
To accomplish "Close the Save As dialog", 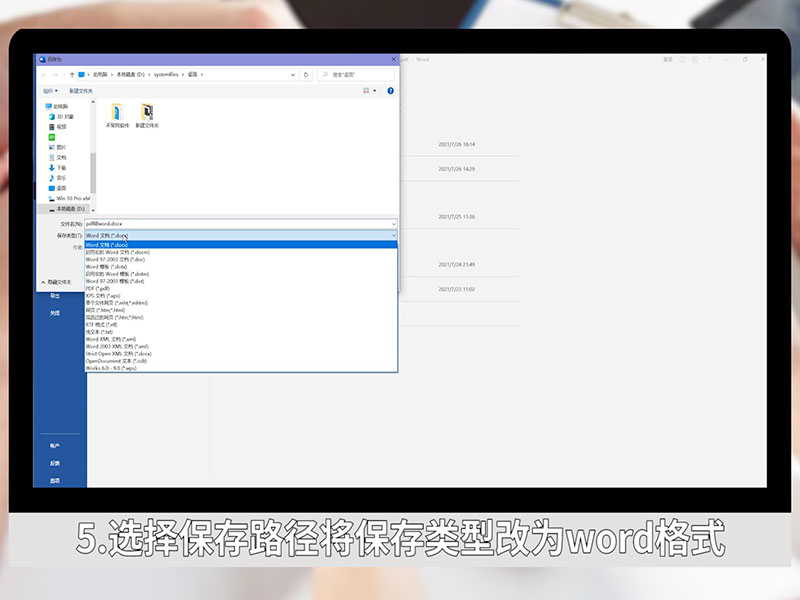I will coord(393,59).
